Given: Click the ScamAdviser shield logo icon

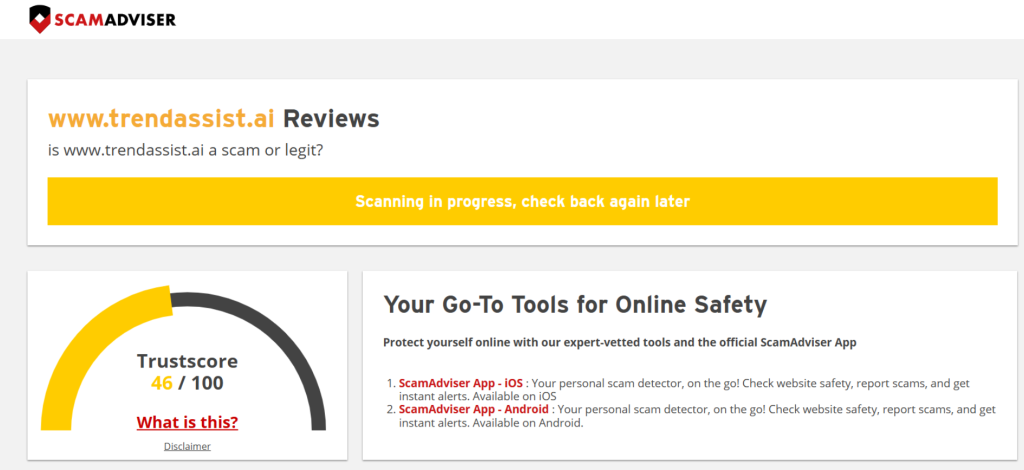Looking at the screenshot, I should (41, 18).
